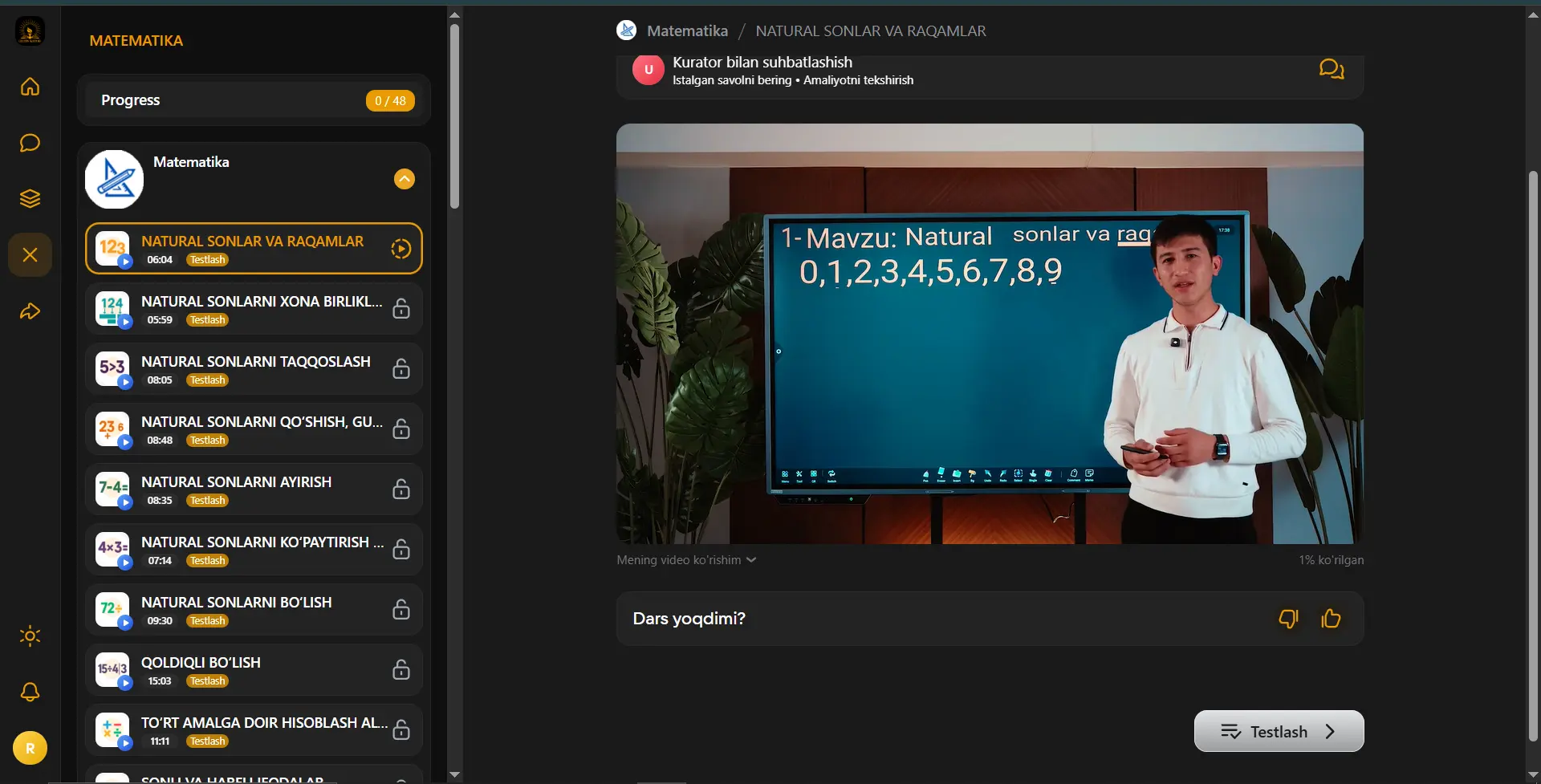Collapse the Matematika section chevron

pyautogui.click(x=405, y=179)
